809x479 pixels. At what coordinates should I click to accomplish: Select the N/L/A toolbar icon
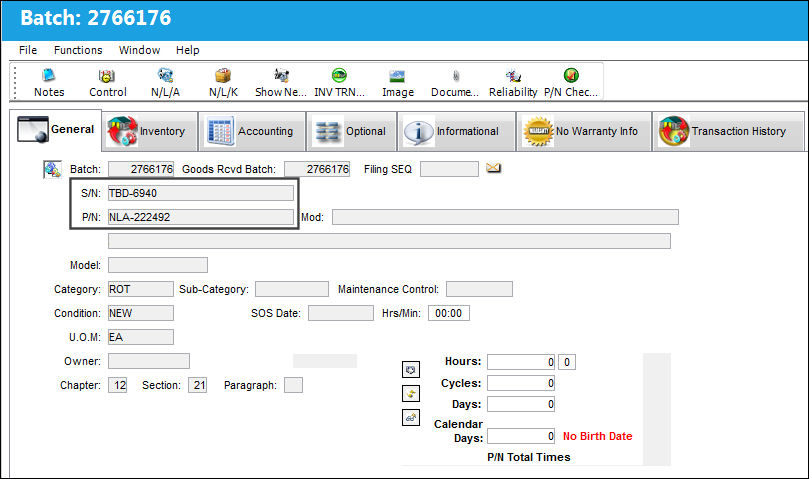point(165,76)
